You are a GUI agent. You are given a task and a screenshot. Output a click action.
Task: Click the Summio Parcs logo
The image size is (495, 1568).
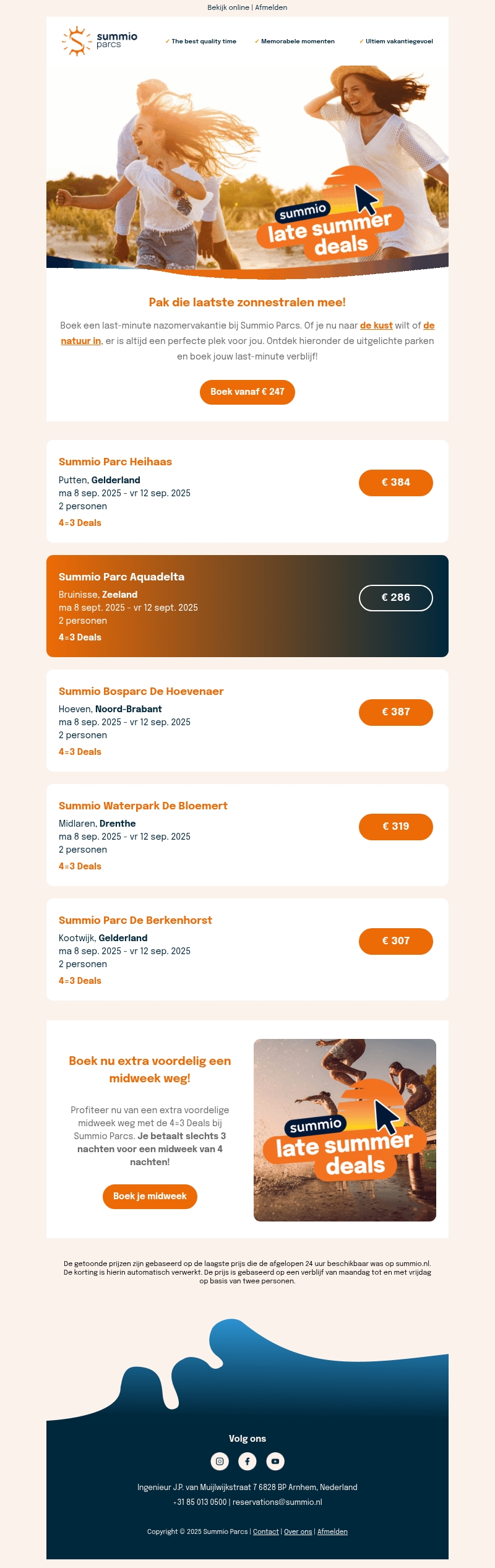coord(100,41)
